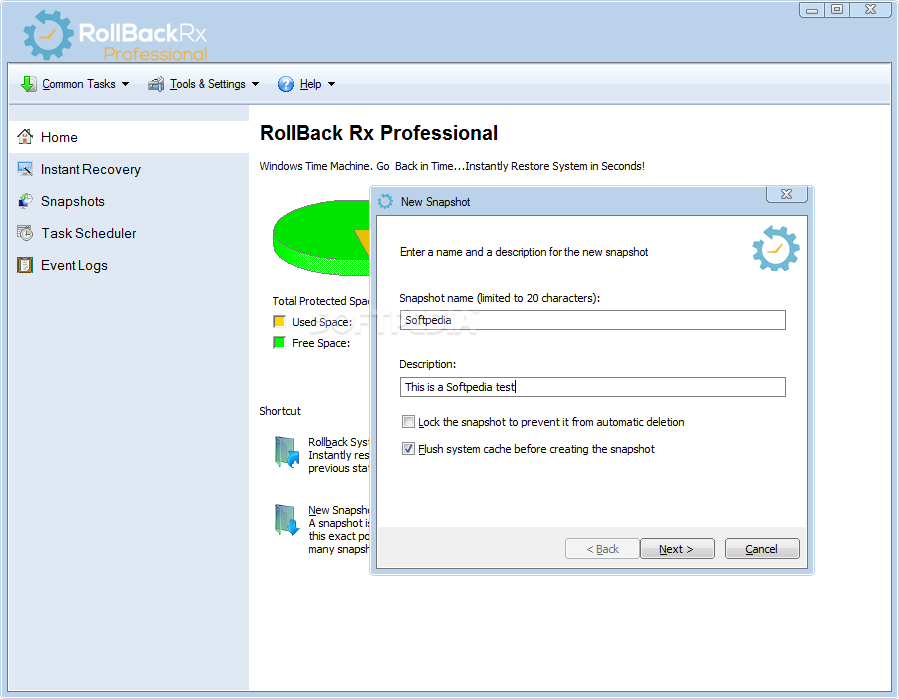Screen dimensions: 899x699
Task: Uncheck Flush system cache checkbox
Action: [408, 449]
